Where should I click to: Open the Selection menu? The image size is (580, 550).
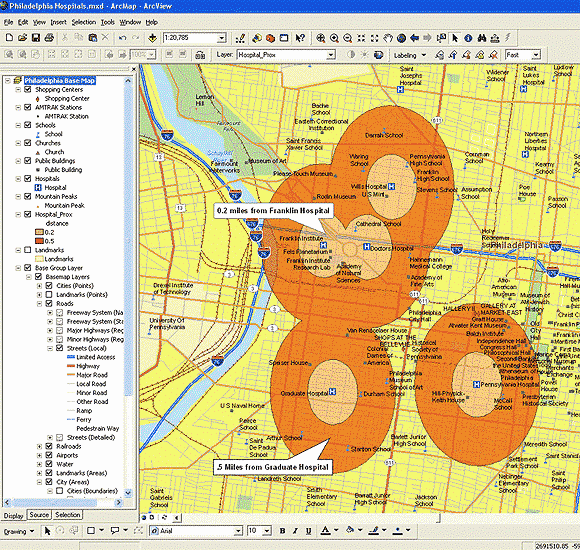84,22
